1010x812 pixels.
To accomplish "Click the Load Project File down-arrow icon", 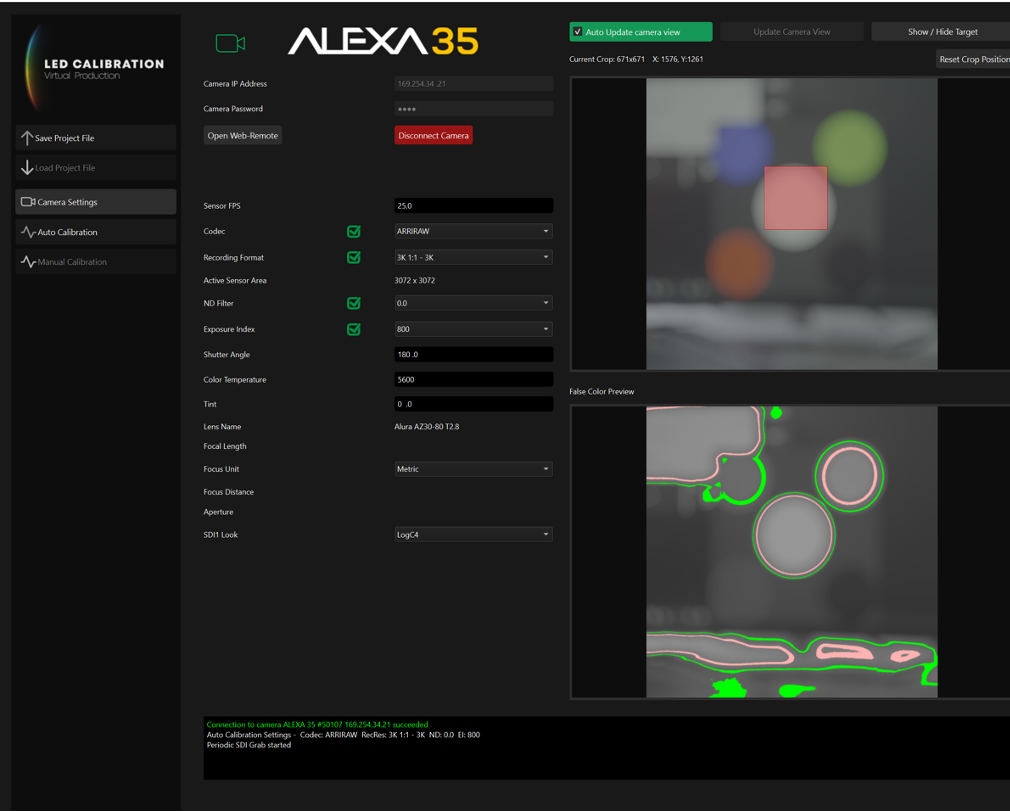I will 27,168.
